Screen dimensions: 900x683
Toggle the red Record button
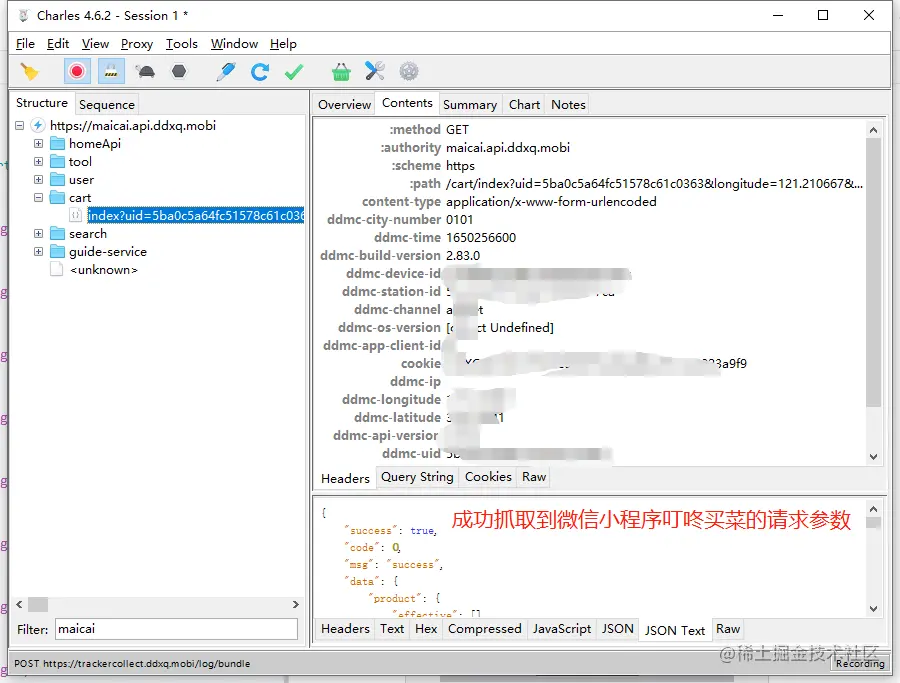[x=76, y=72]
